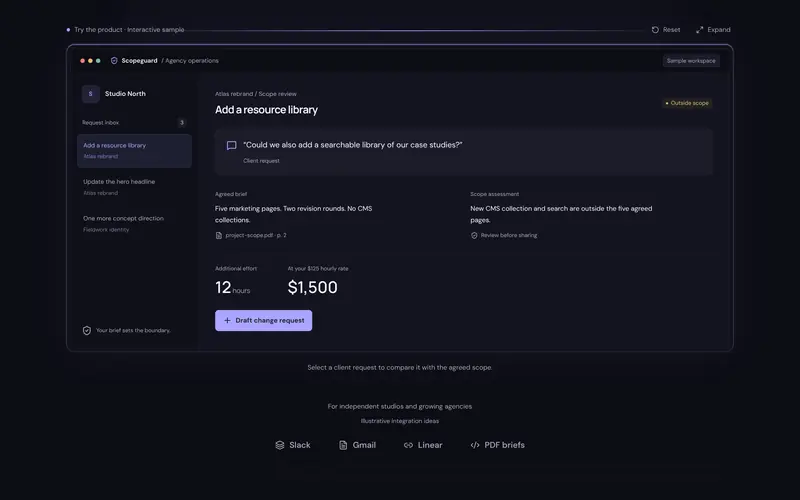
Task: Click the chat bubble icon beside client quote
Action: [x=231, y=145]
